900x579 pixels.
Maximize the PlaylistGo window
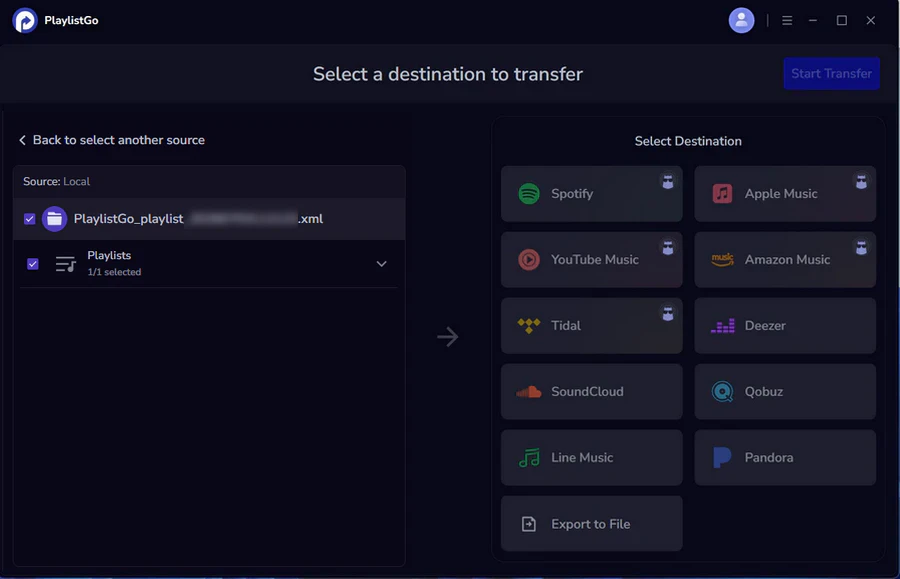[841, 21]
